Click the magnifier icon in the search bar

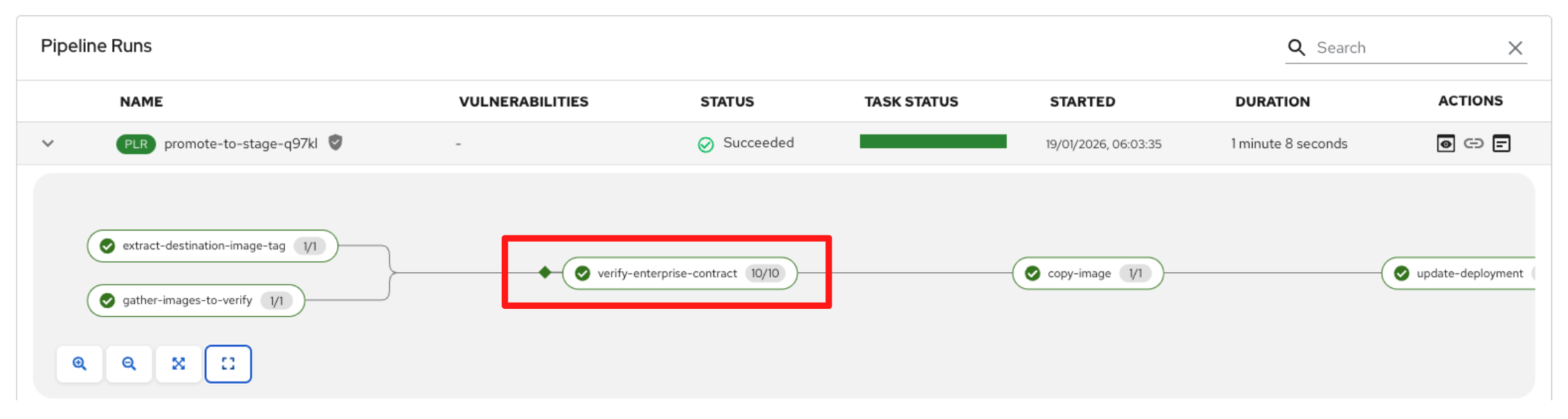tap(1296, 48)
